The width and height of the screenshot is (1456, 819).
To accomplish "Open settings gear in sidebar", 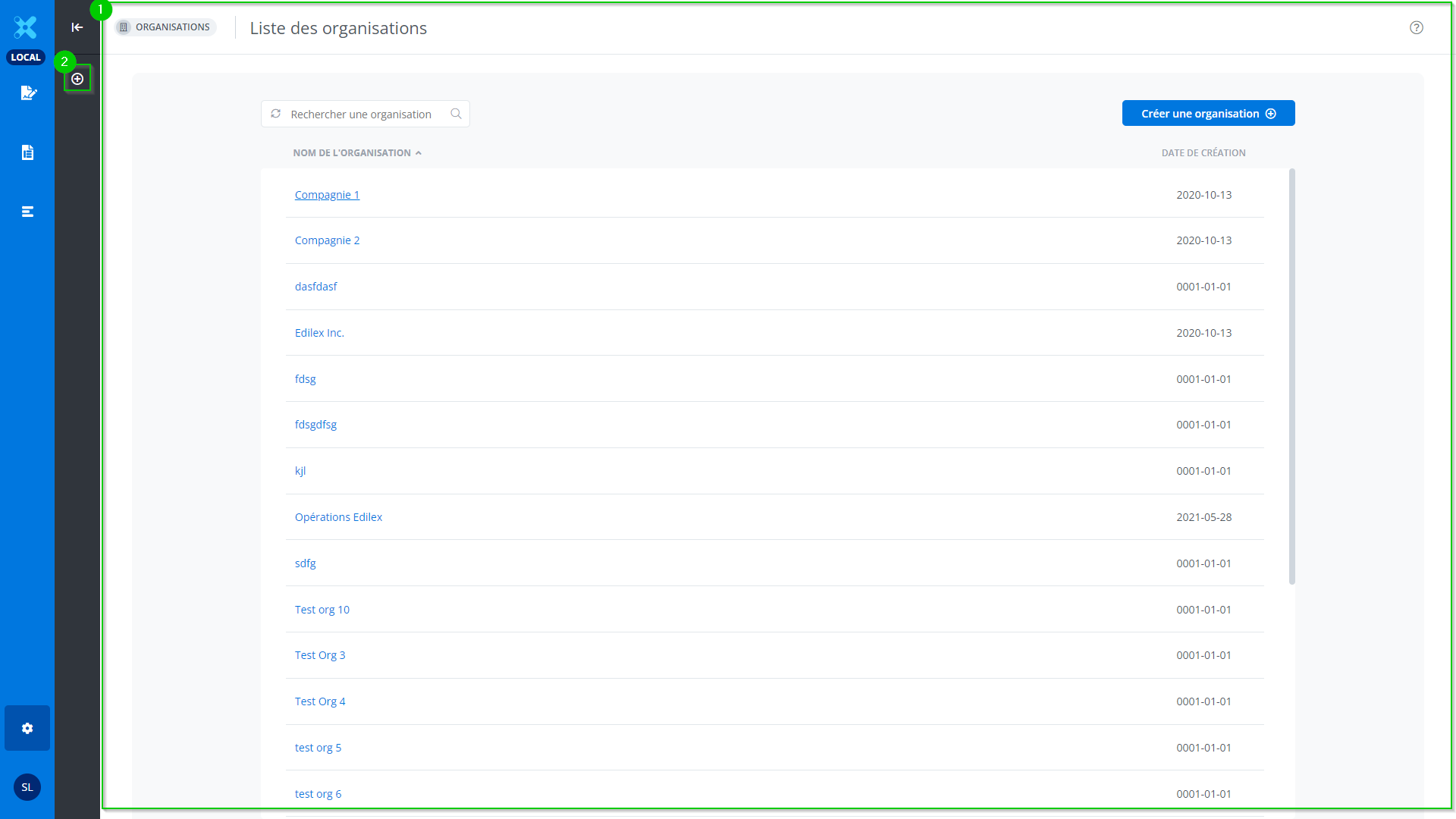I will coord(27,728).
